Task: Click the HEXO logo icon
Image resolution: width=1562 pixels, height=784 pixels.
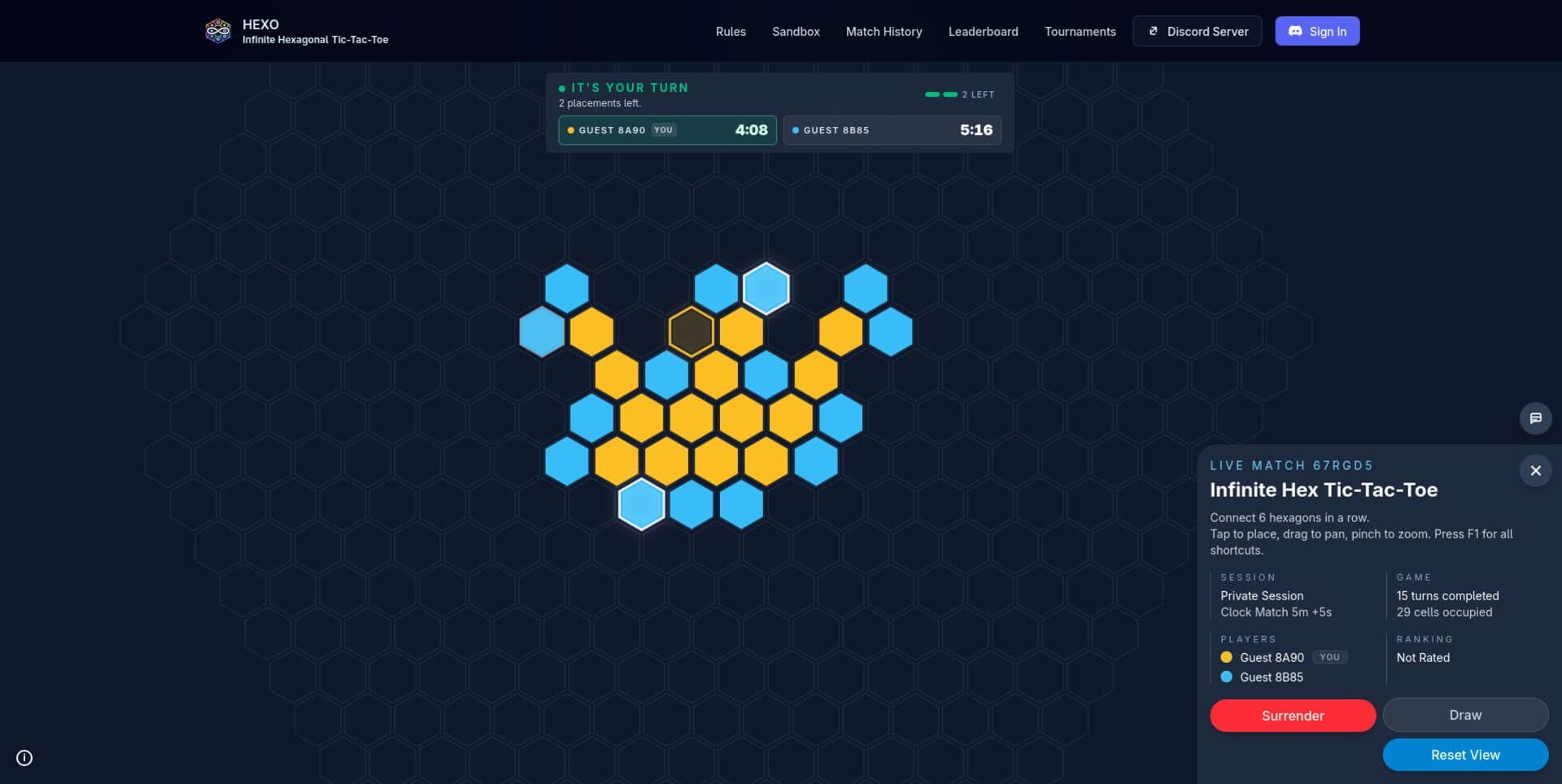Action: pyautogui.click(x=218, y=31)
